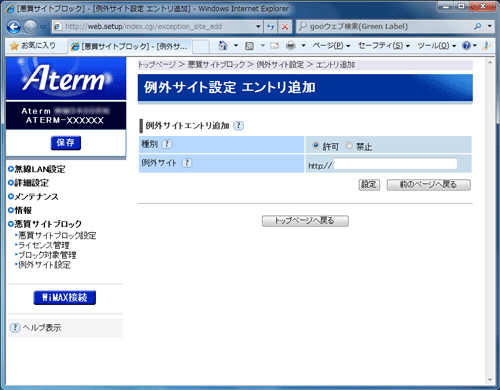Collapse 悪質サイトブロック sidebar menu
Viewport: 500px width, 390px height.
pos(45,224)
